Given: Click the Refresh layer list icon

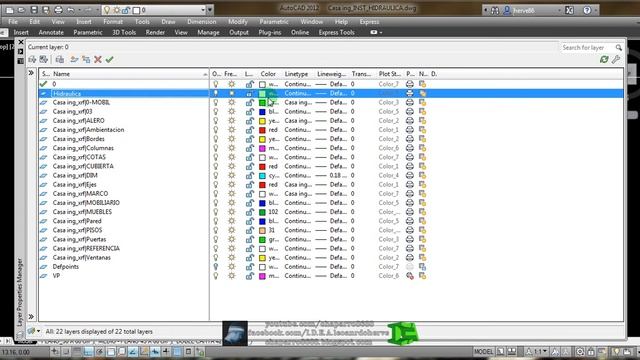Looking at the screenshot, I should click(604, 60).
